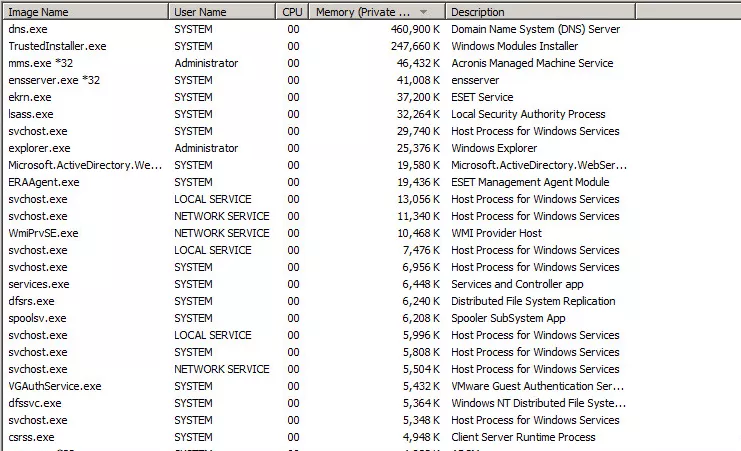Select the ERAAgent.exe process row
The image size is (741, 451).
coord(319,182)
